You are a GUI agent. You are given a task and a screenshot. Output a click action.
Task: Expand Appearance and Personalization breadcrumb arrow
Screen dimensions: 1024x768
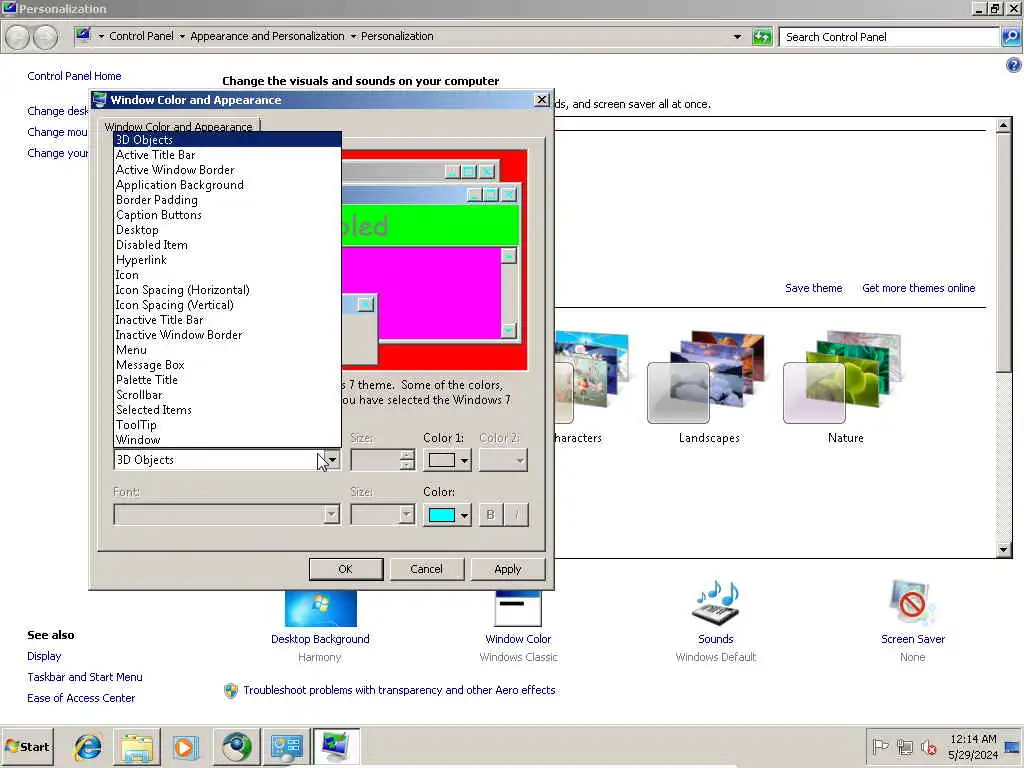click(x=353, y=37)
